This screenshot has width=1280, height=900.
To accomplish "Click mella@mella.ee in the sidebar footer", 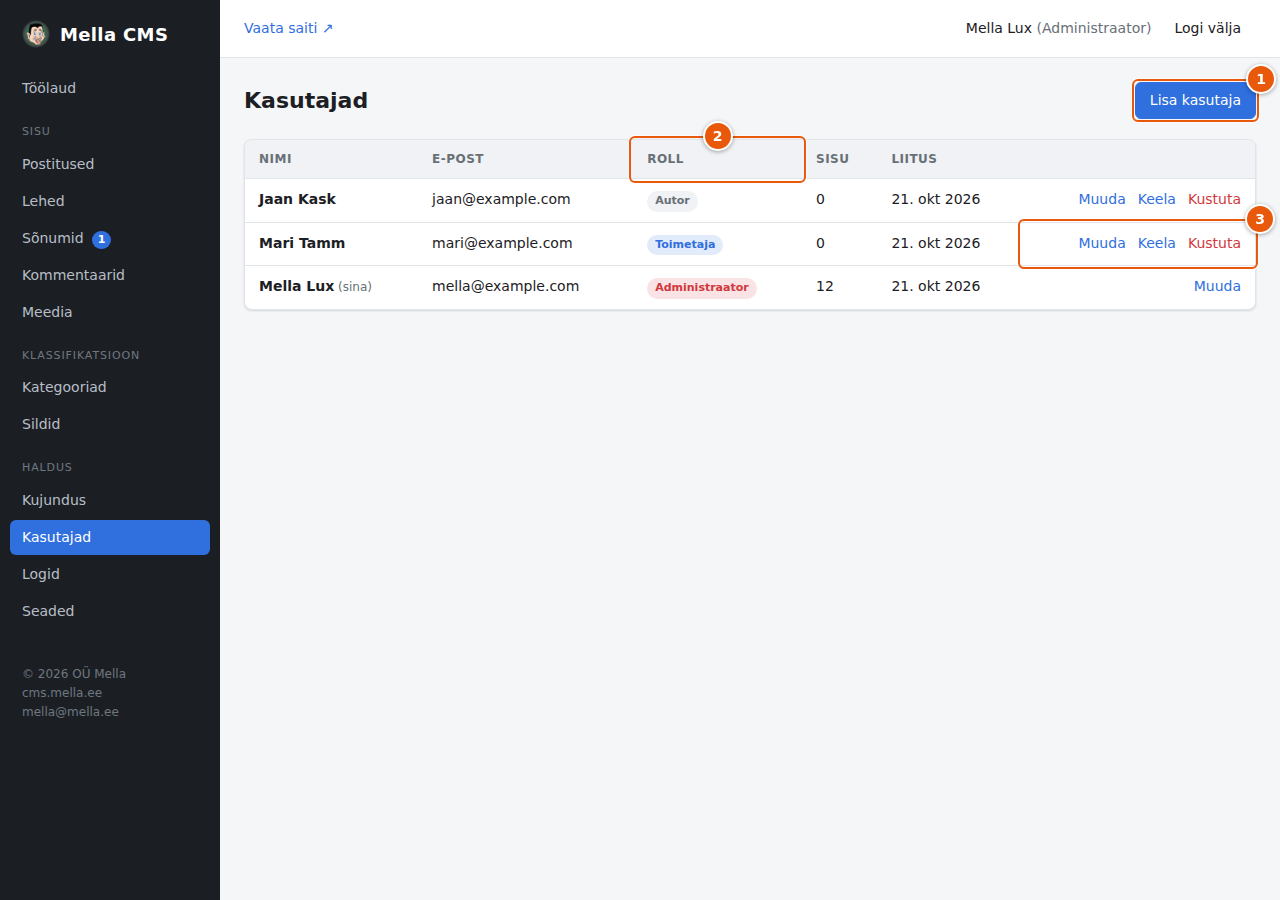I will click(70, 712).
